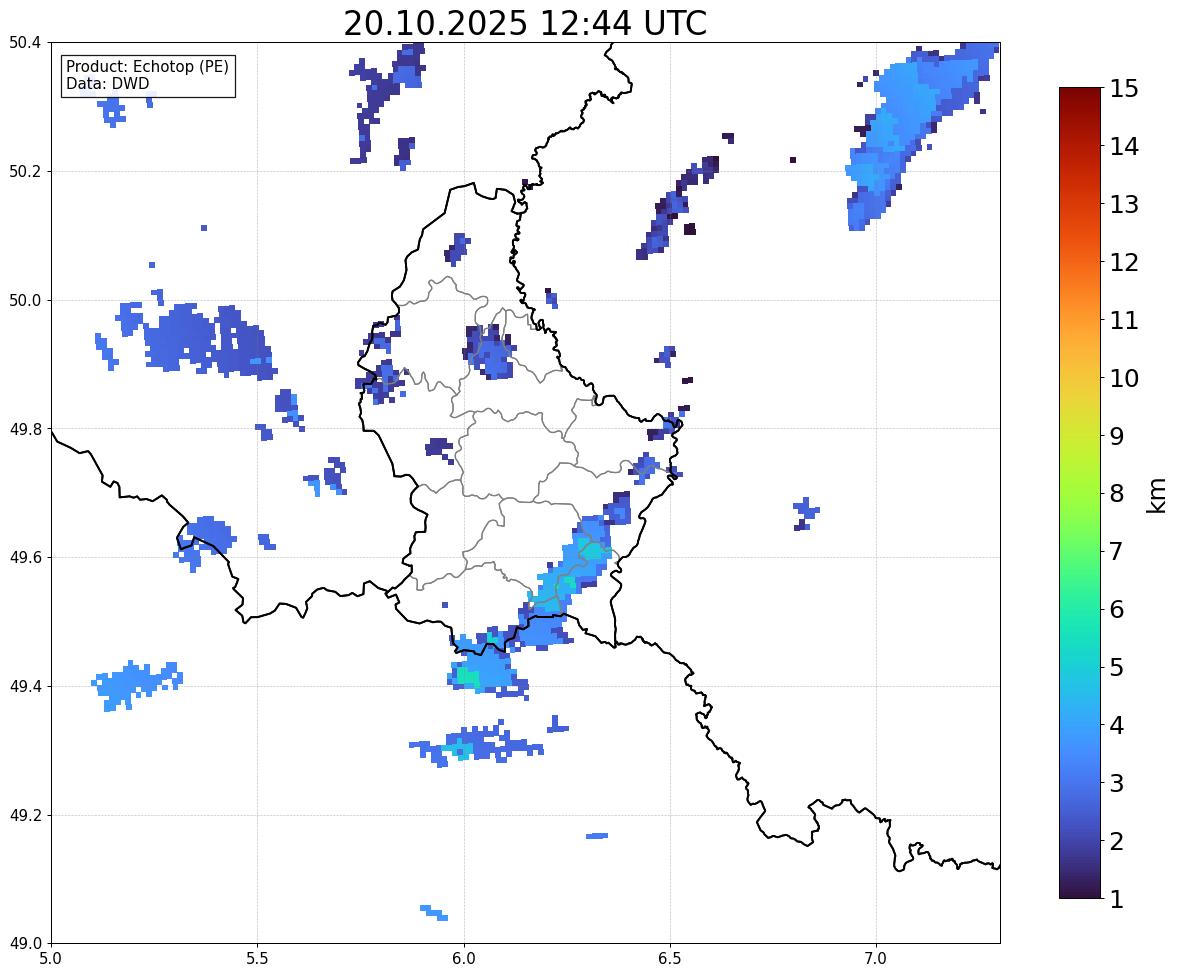This screenshot has width=1178, height=976.
Task: Click the 5.5 longitude axis label
Action: [x=257, y=959]
